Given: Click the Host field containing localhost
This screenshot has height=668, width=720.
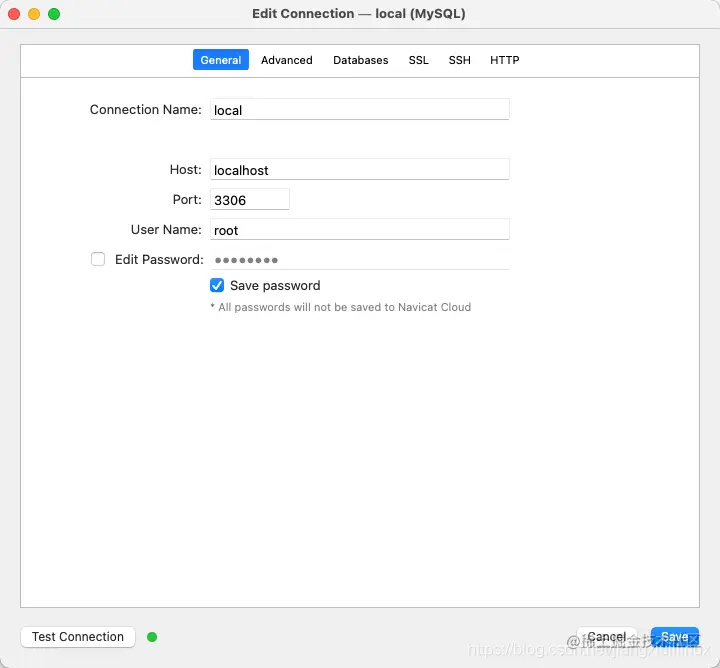Looking at the screenshot, I should (x=360, y=169).
